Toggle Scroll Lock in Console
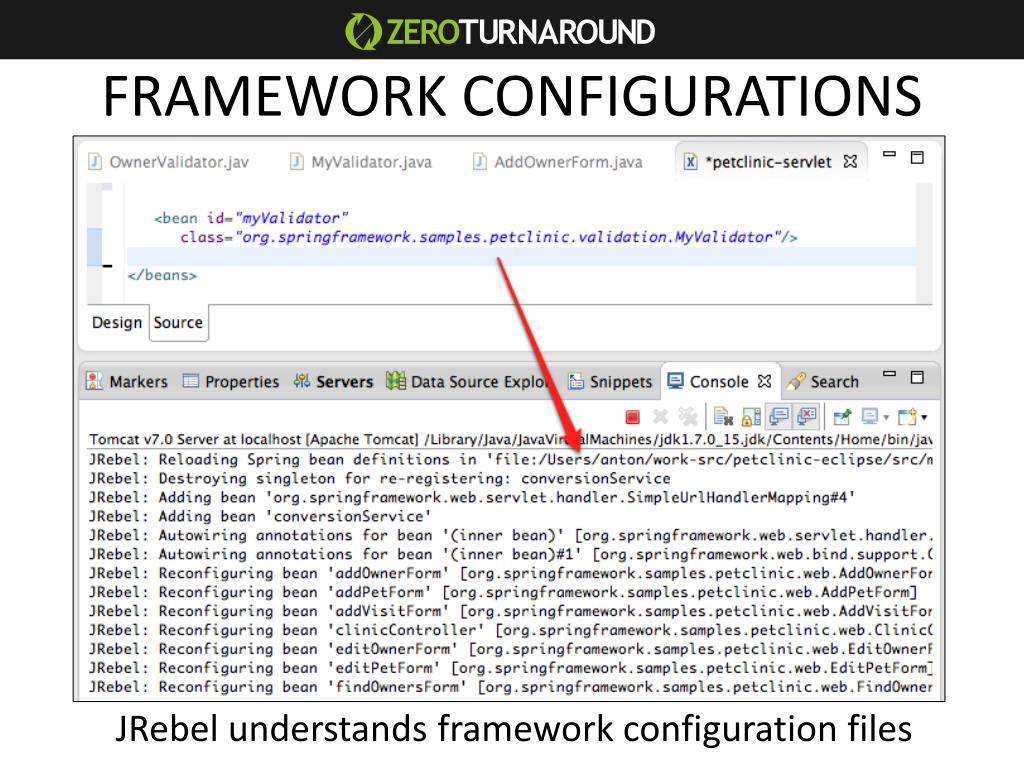 [751, 416]
